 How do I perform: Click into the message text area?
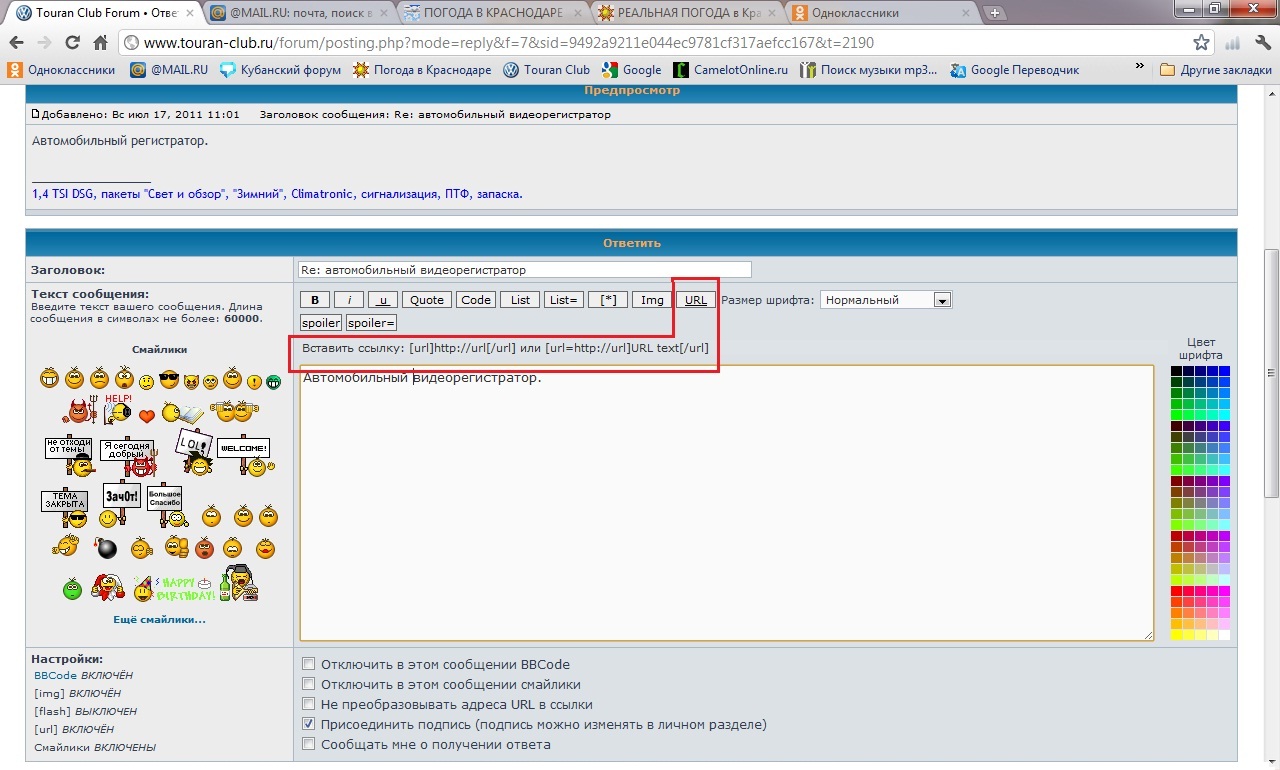pos(727,503)
